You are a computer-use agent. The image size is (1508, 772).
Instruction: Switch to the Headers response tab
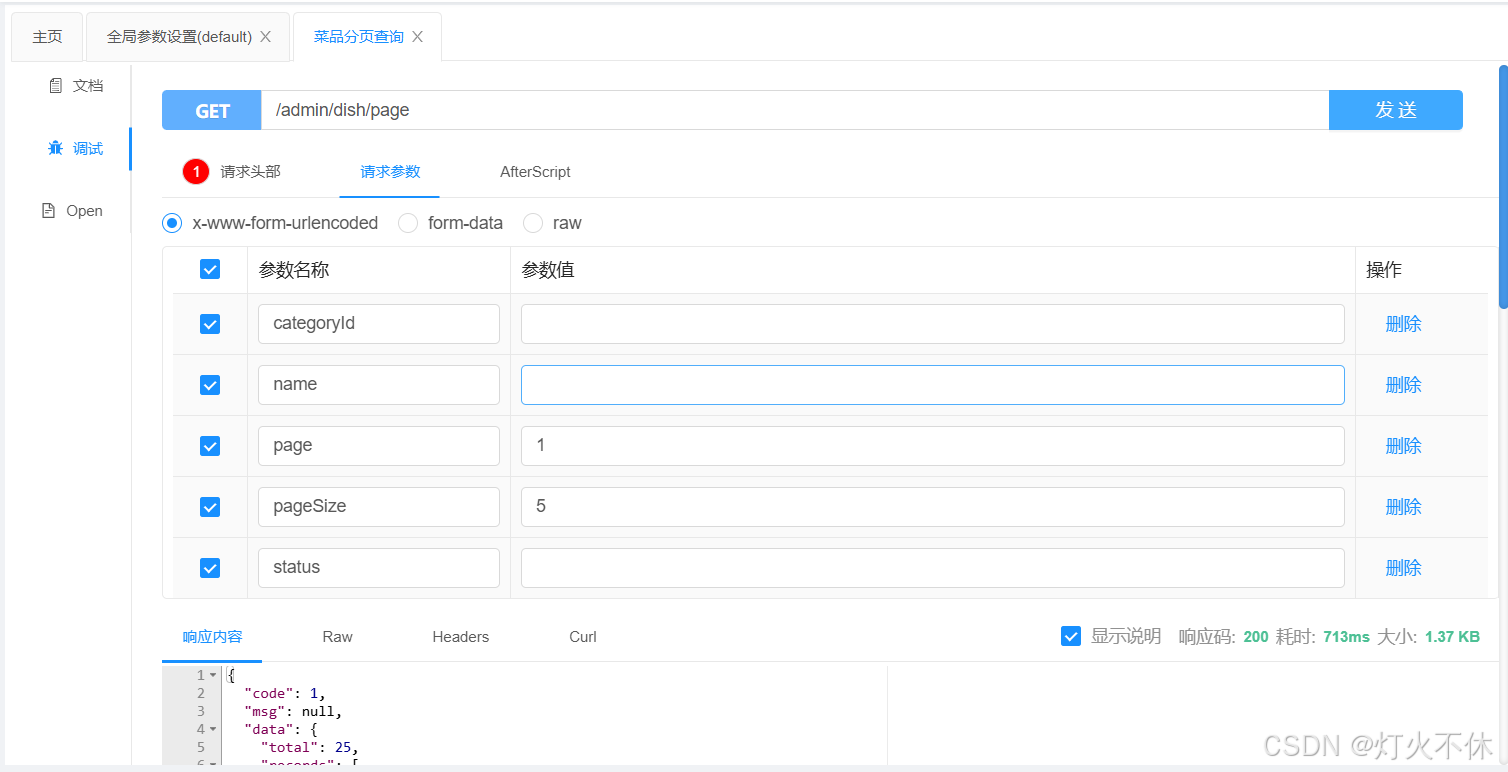(461, 637)
